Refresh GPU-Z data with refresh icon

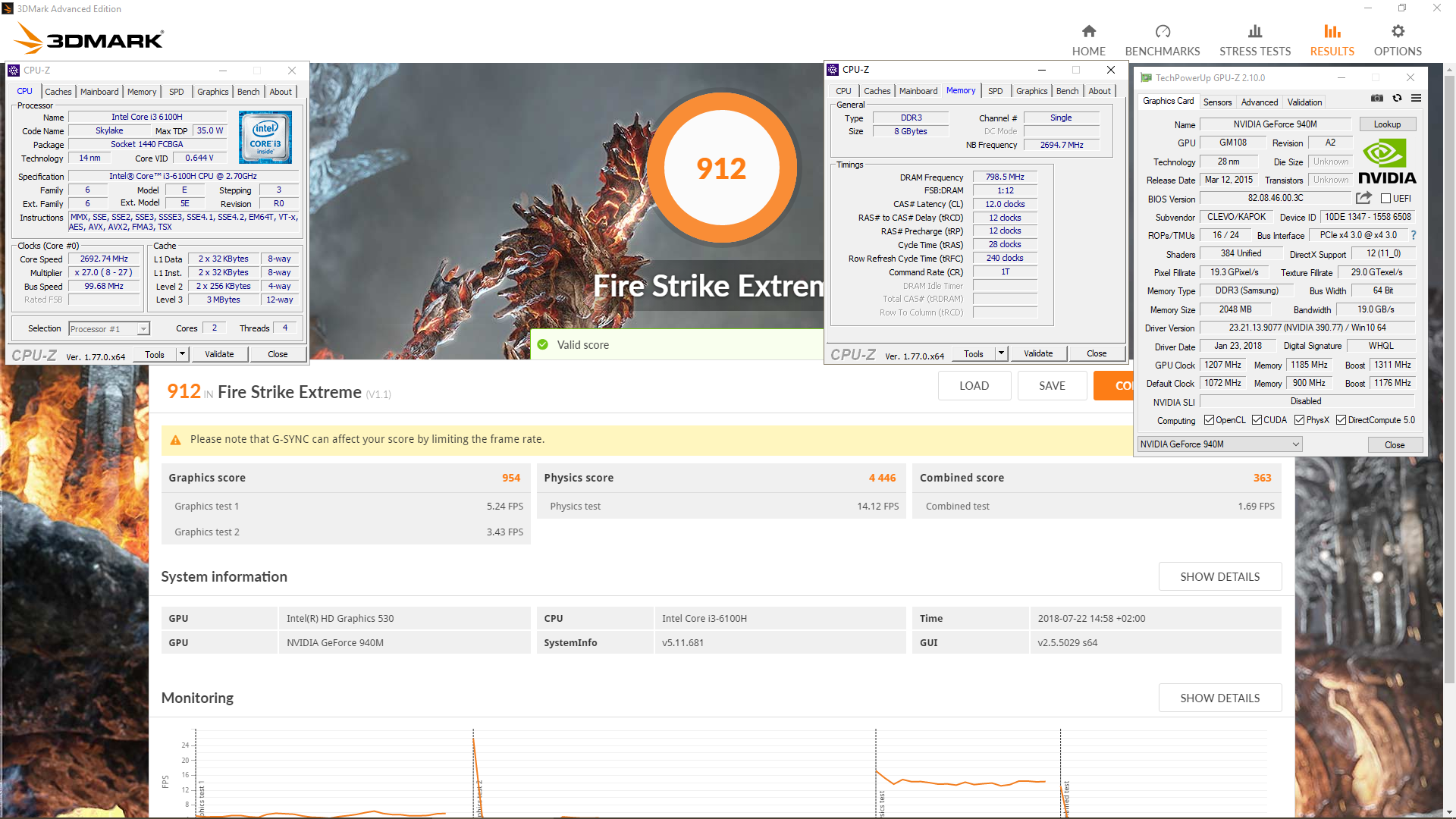pyautogui.click(x=1397, y=98)
